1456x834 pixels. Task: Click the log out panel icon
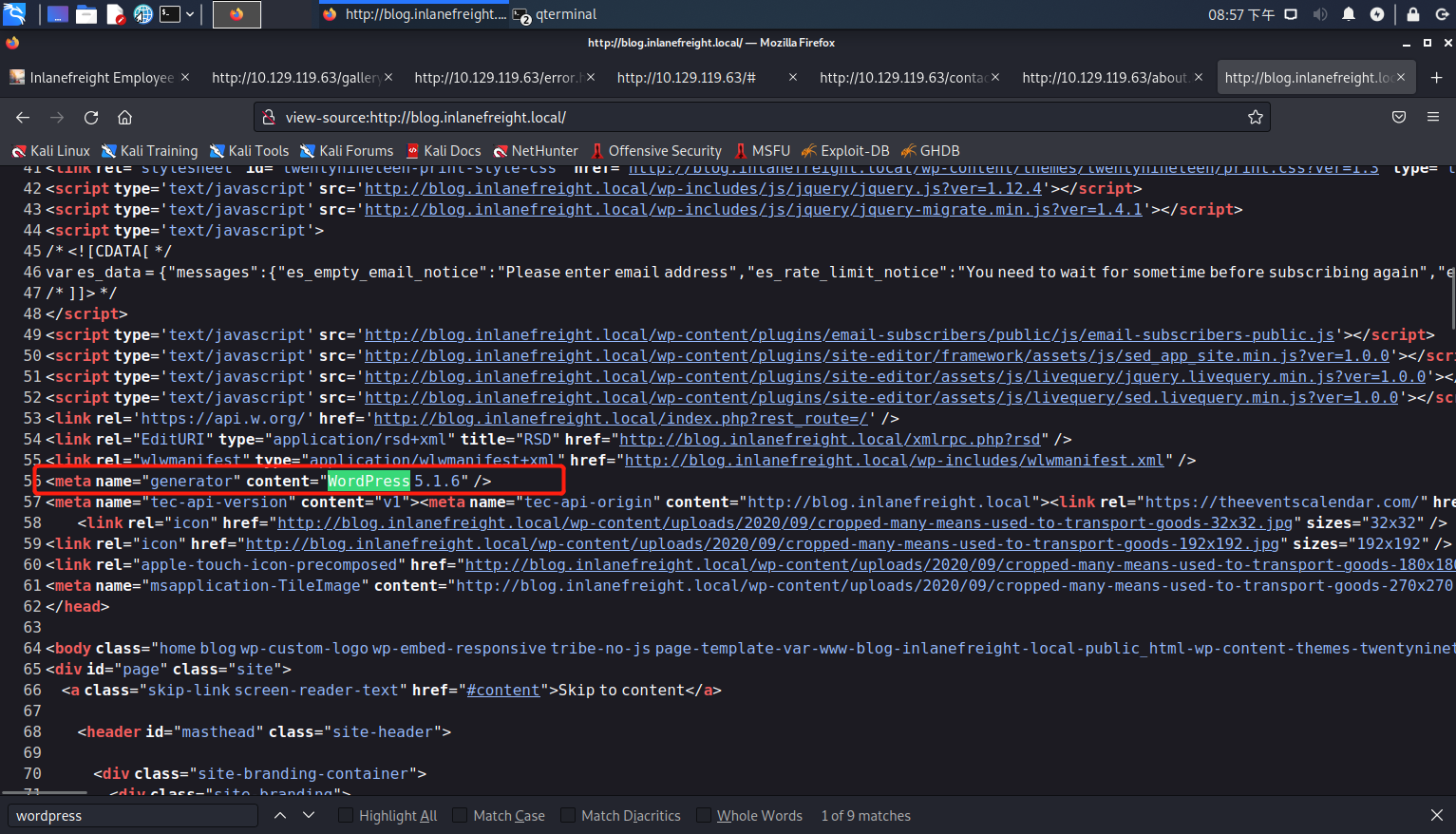click(x=1442, y=14)
